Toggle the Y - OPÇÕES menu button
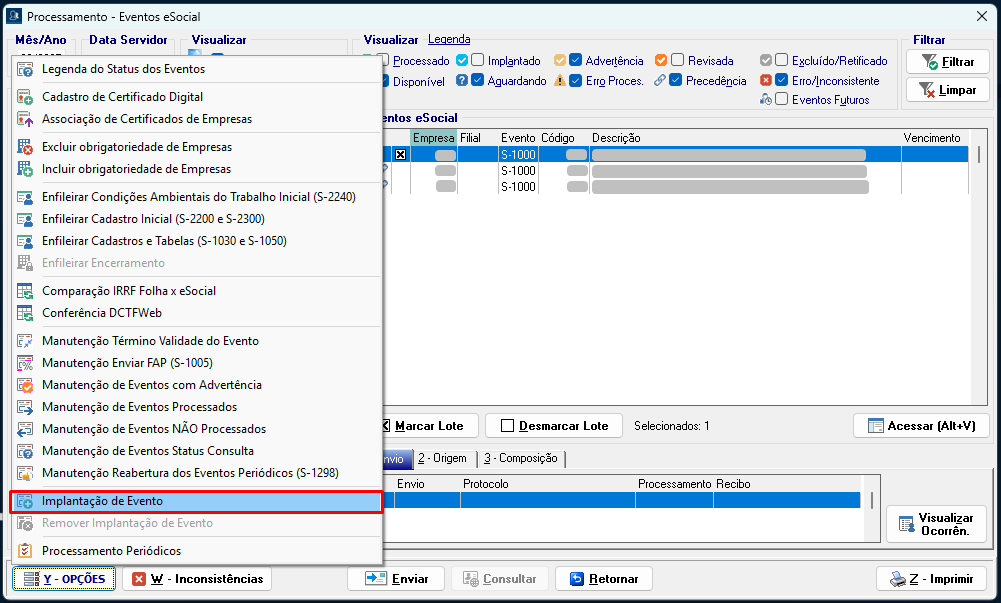The image size is (1001, 603). (x=65, y=579)
